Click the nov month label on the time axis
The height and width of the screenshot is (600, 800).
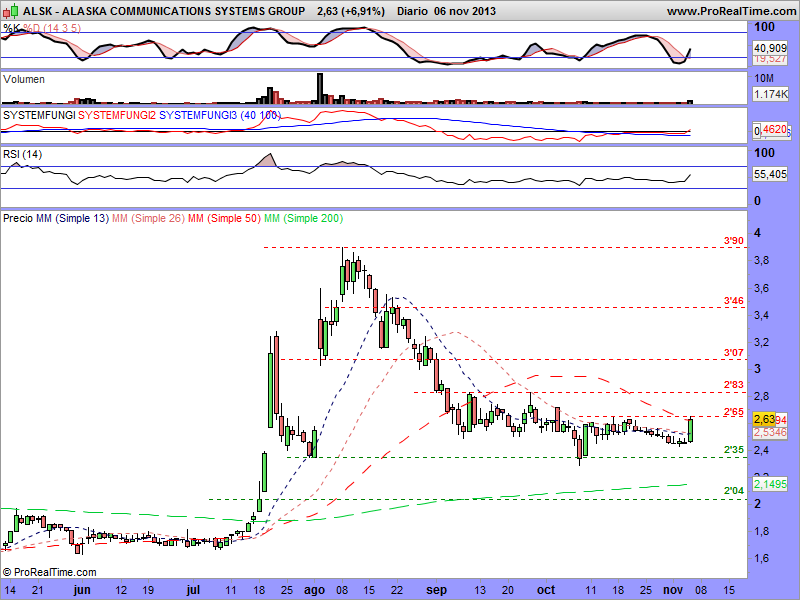click(673, 590)
